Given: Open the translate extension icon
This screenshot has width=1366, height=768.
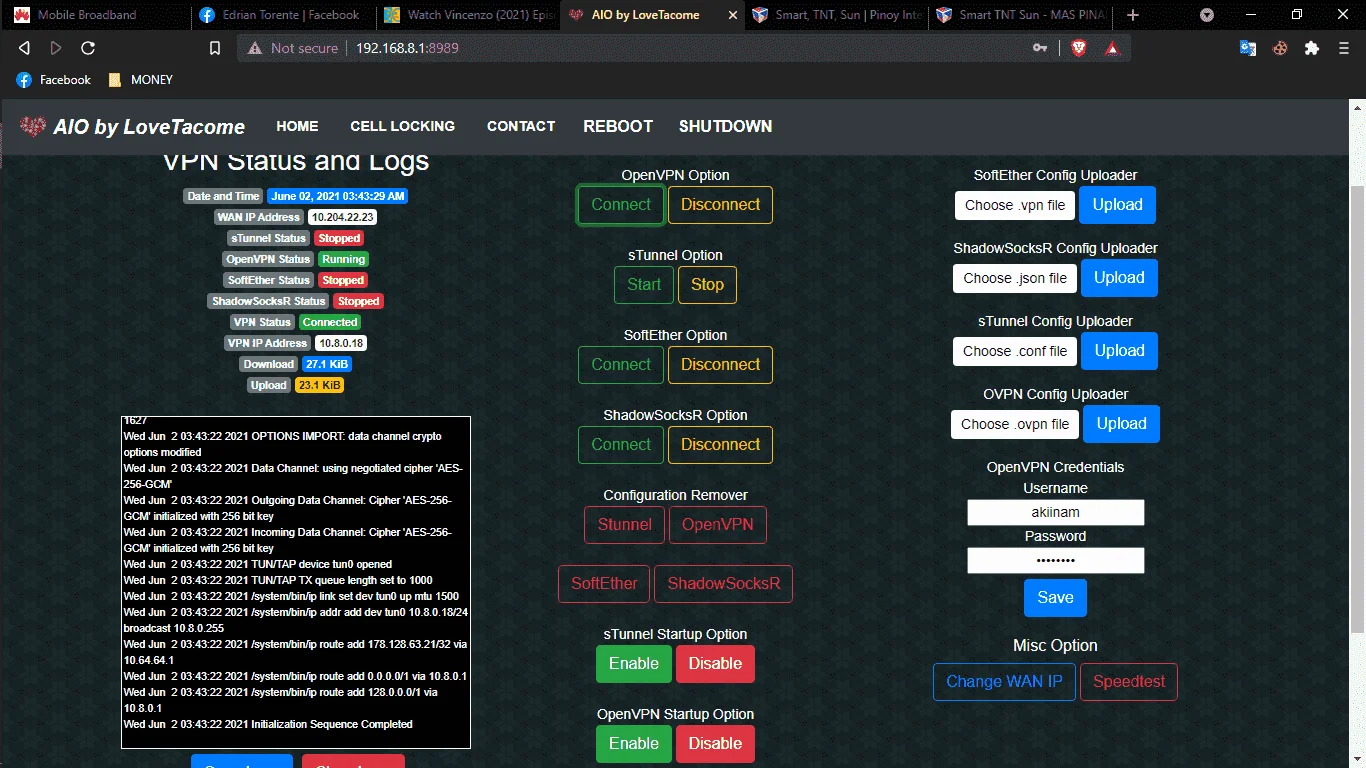Looking at the screenshot, I should [x=1248, y=48].
